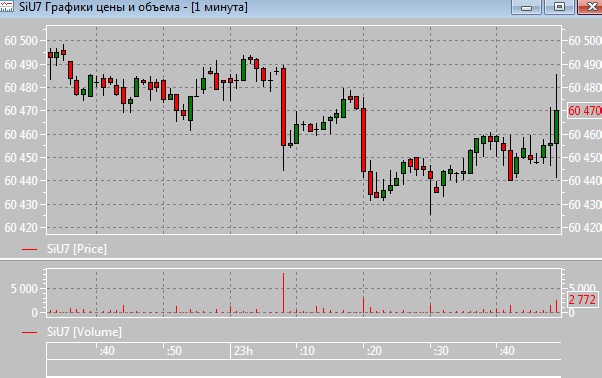Click the tallest red volume spike bar

pyautogui.click(x=283, y=293)
